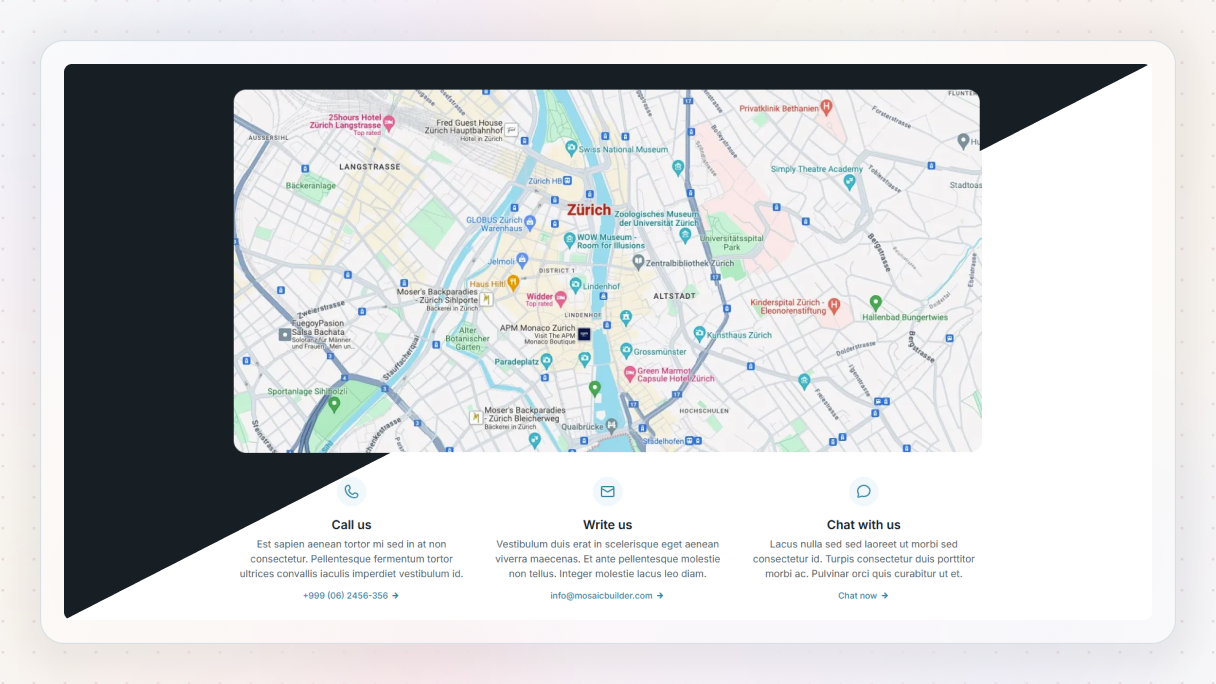Image resolution: width=1216 pixels, height=684 pixels.
Task: Click the Call us heading
Action: [x=351, y=524]
